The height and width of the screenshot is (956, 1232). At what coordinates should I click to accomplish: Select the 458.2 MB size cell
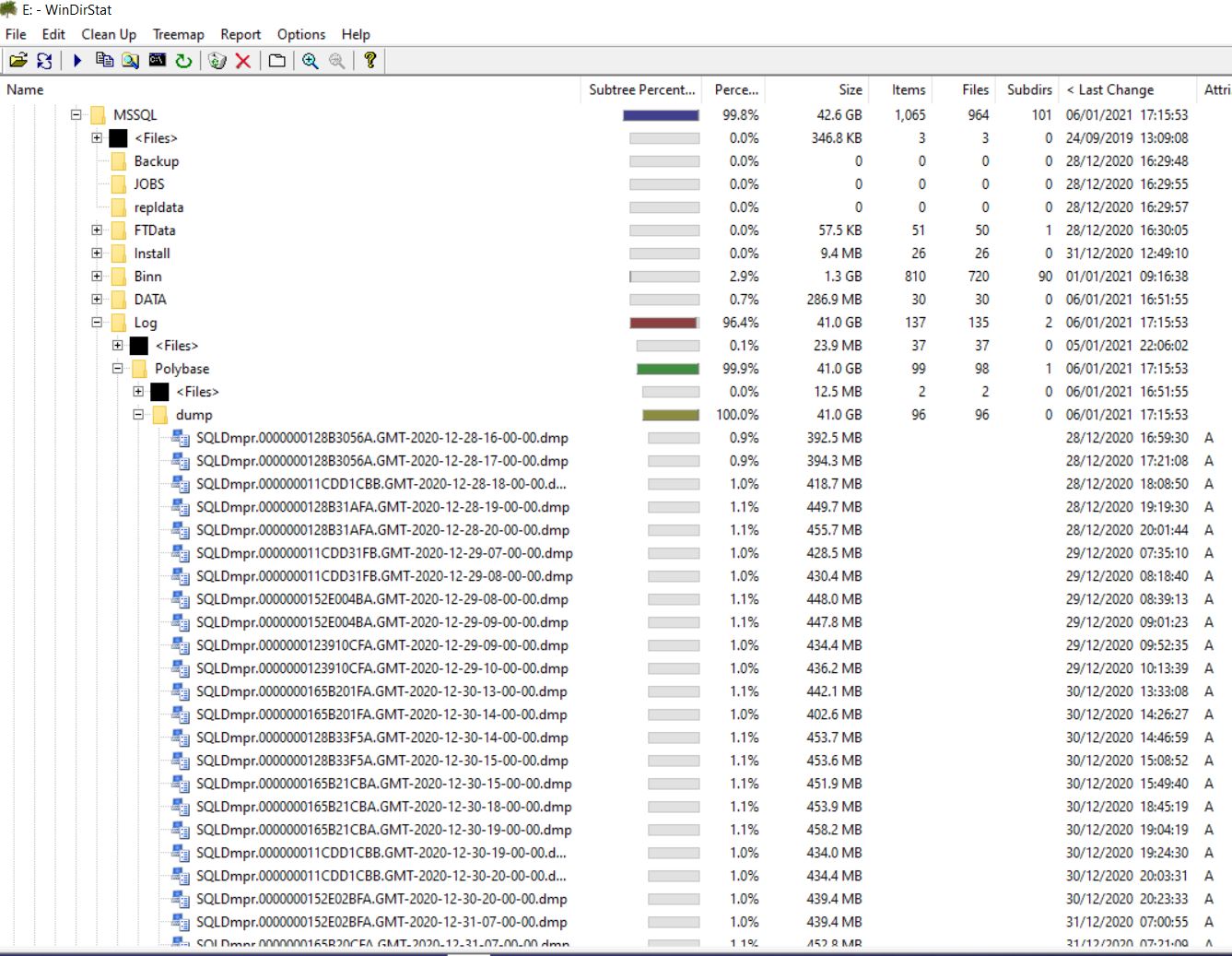835,830
